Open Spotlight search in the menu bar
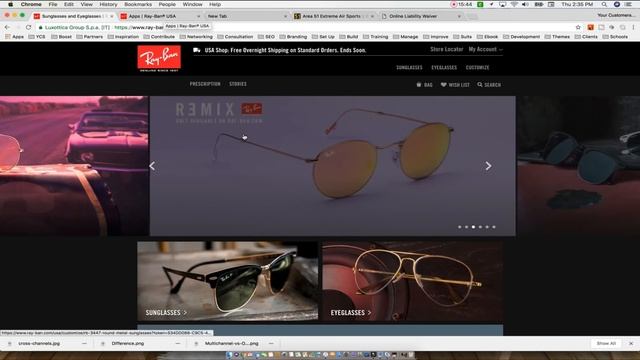Screen dimensions: 640x360 click(604, 4)
